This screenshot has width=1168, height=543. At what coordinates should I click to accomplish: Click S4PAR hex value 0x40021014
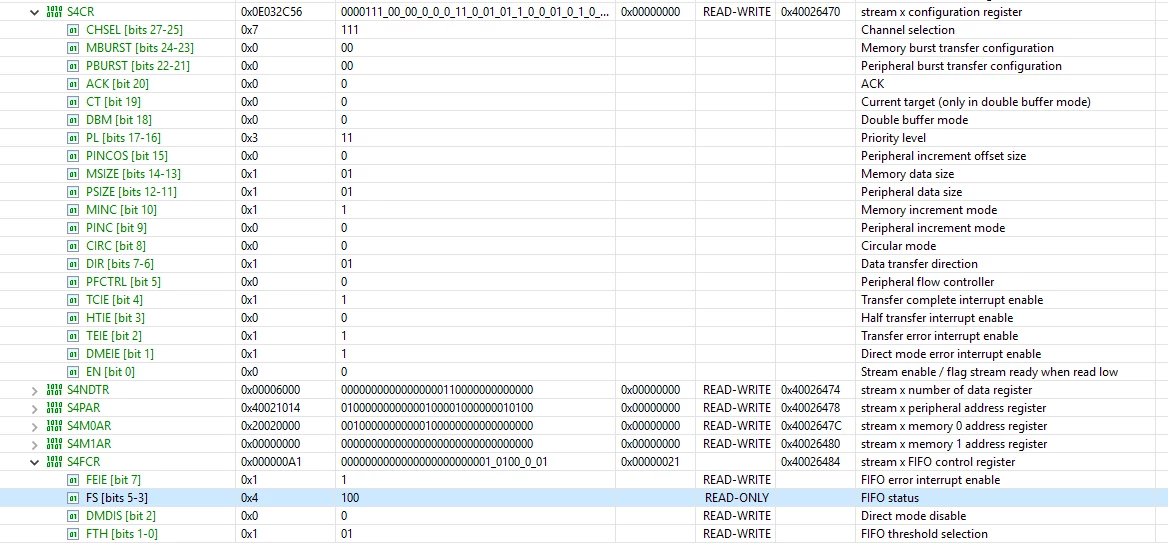(x=271, y=407)
